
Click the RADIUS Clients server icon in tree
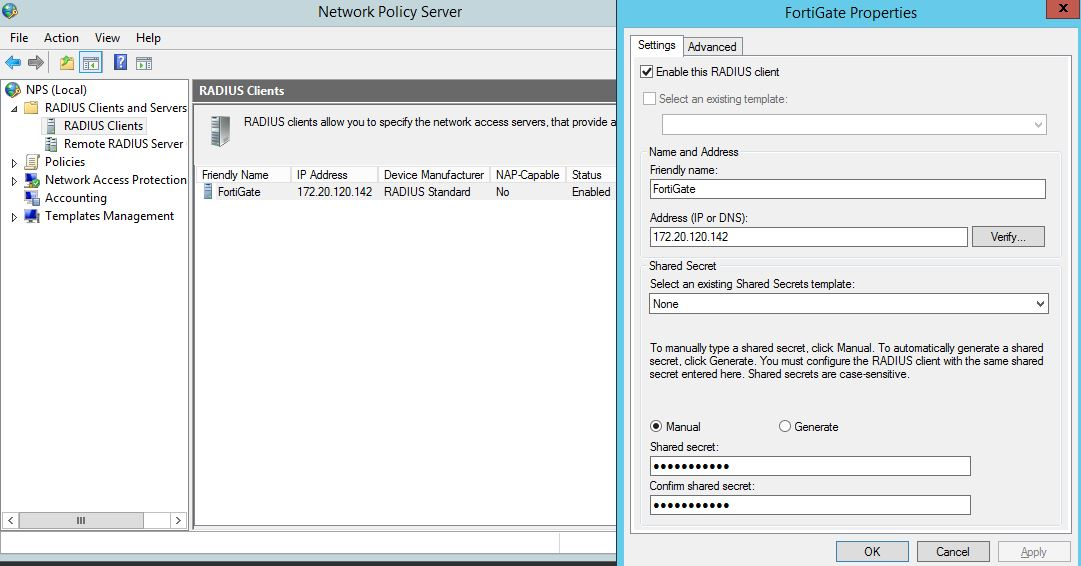pos(51,125)
